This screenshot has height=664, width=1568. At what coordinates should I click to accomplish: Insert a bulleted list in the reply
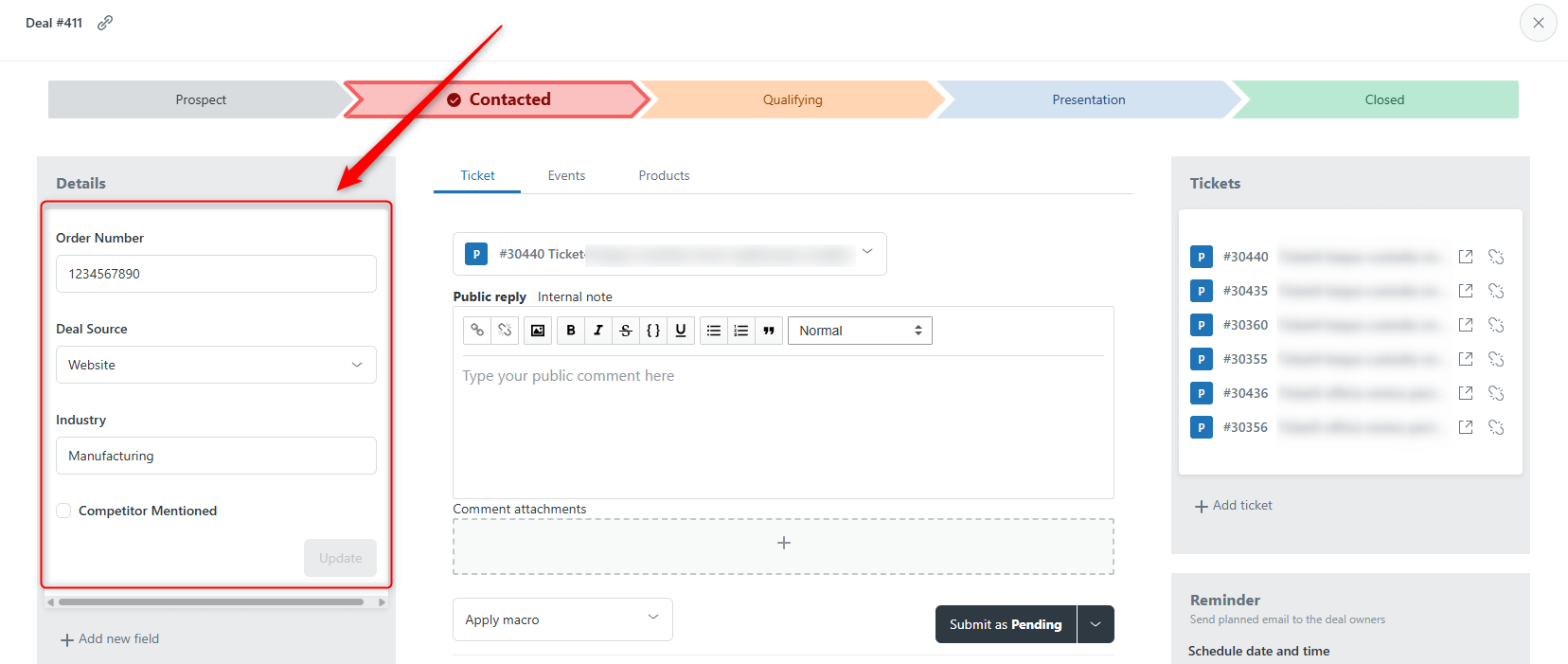click(x=714, y=331)
